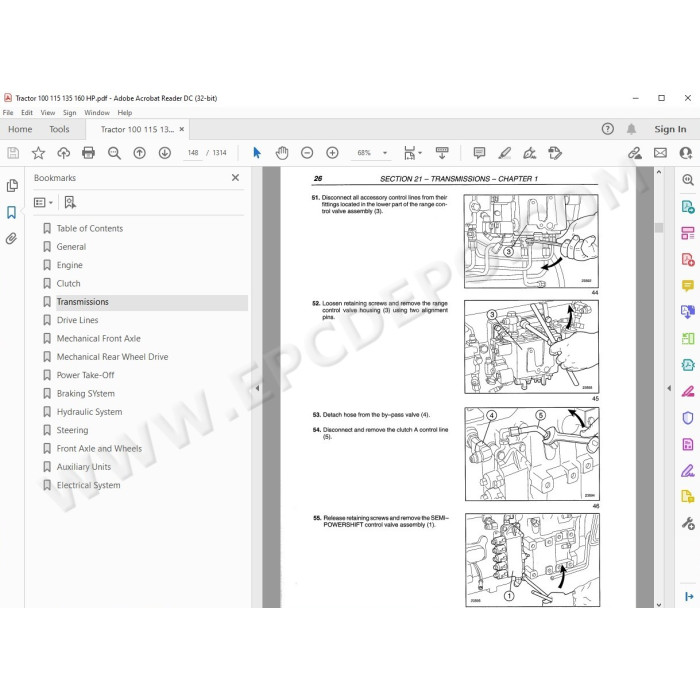Go to next page arrow
Image resolution: width=700 pixels, height=700 pixels.
(x=165, y=153)
